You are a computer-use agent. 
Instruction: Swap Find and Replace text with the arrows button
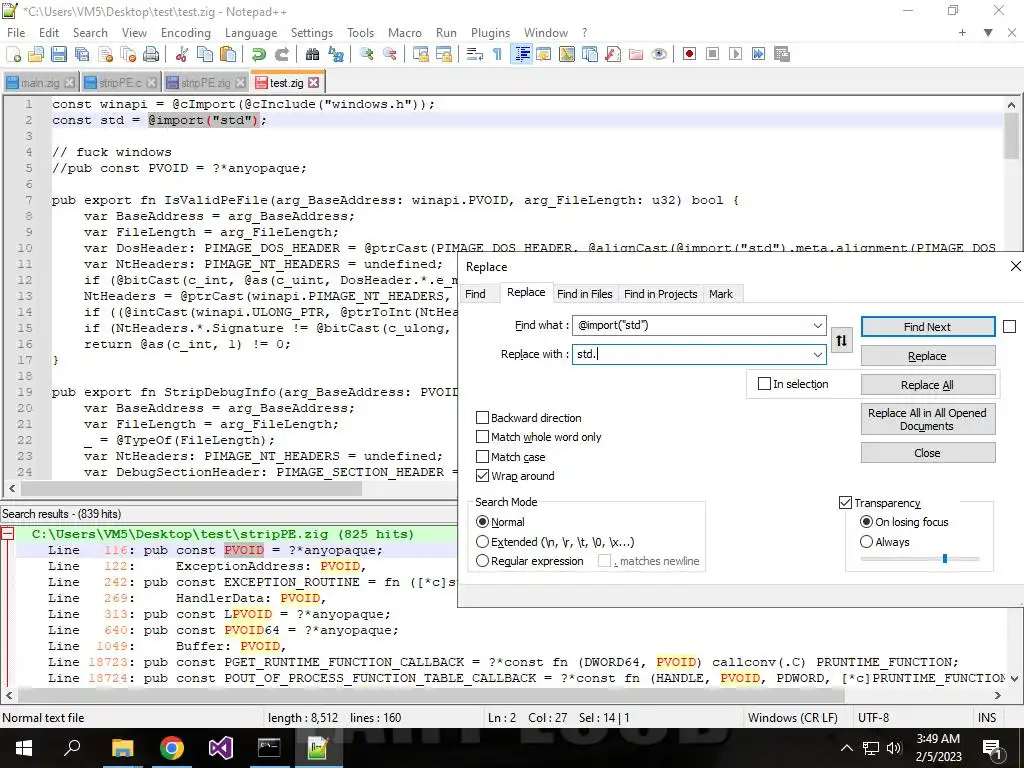tap(841, 340)
